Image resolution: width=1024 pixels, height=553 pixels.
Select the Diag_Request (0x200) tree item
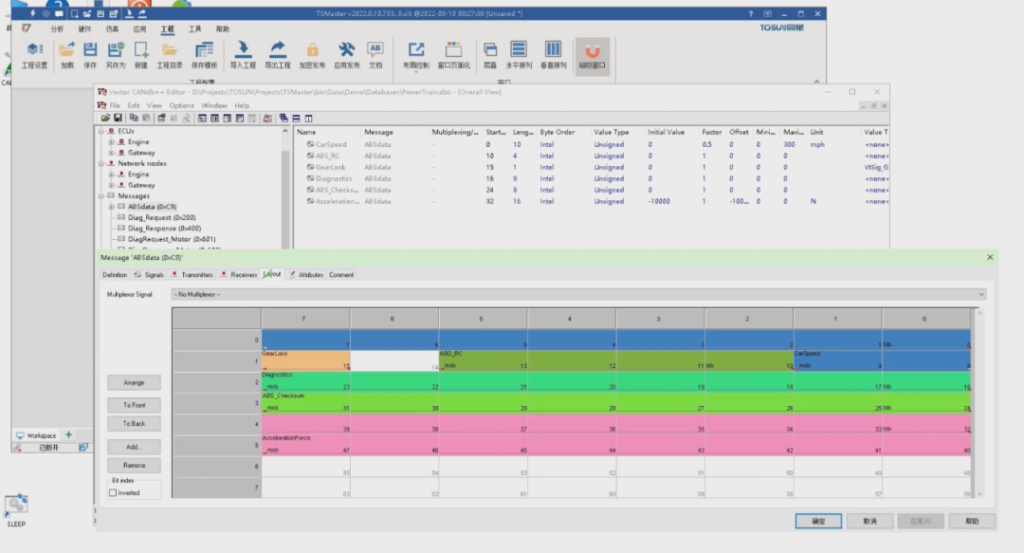(x=162, y=218)
